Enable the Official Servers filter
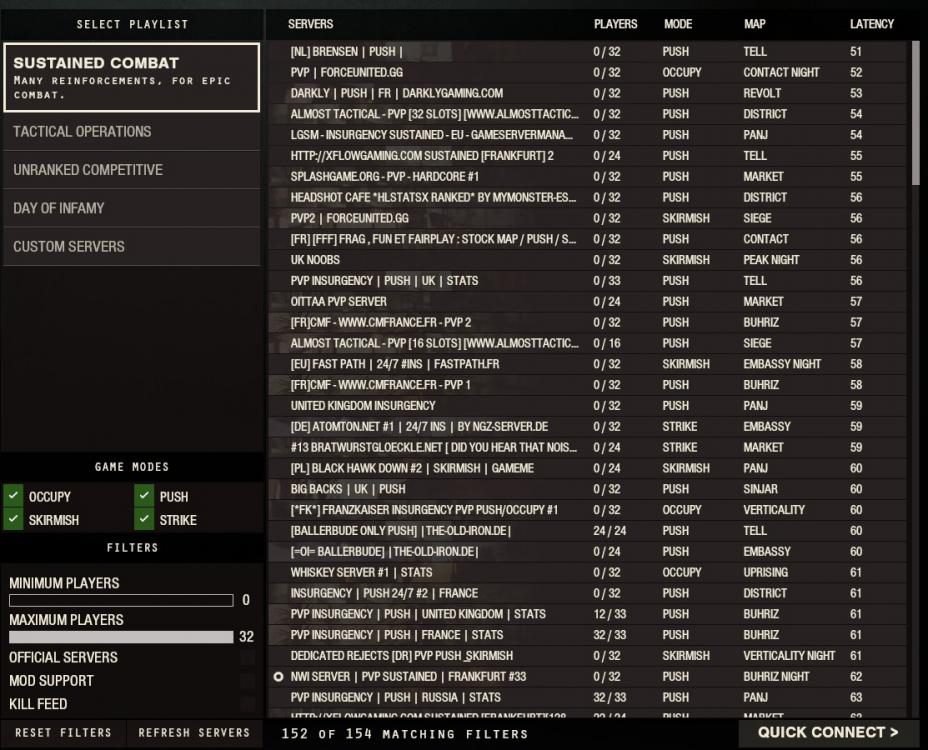 pos(247,657)
